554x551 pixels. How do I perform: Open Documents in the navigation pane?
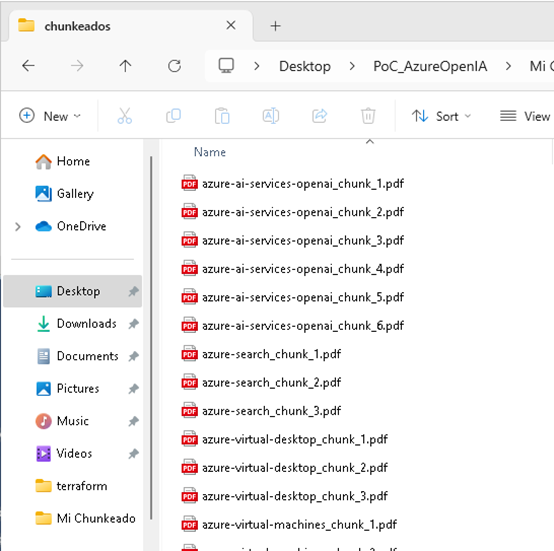coord(72,356)
